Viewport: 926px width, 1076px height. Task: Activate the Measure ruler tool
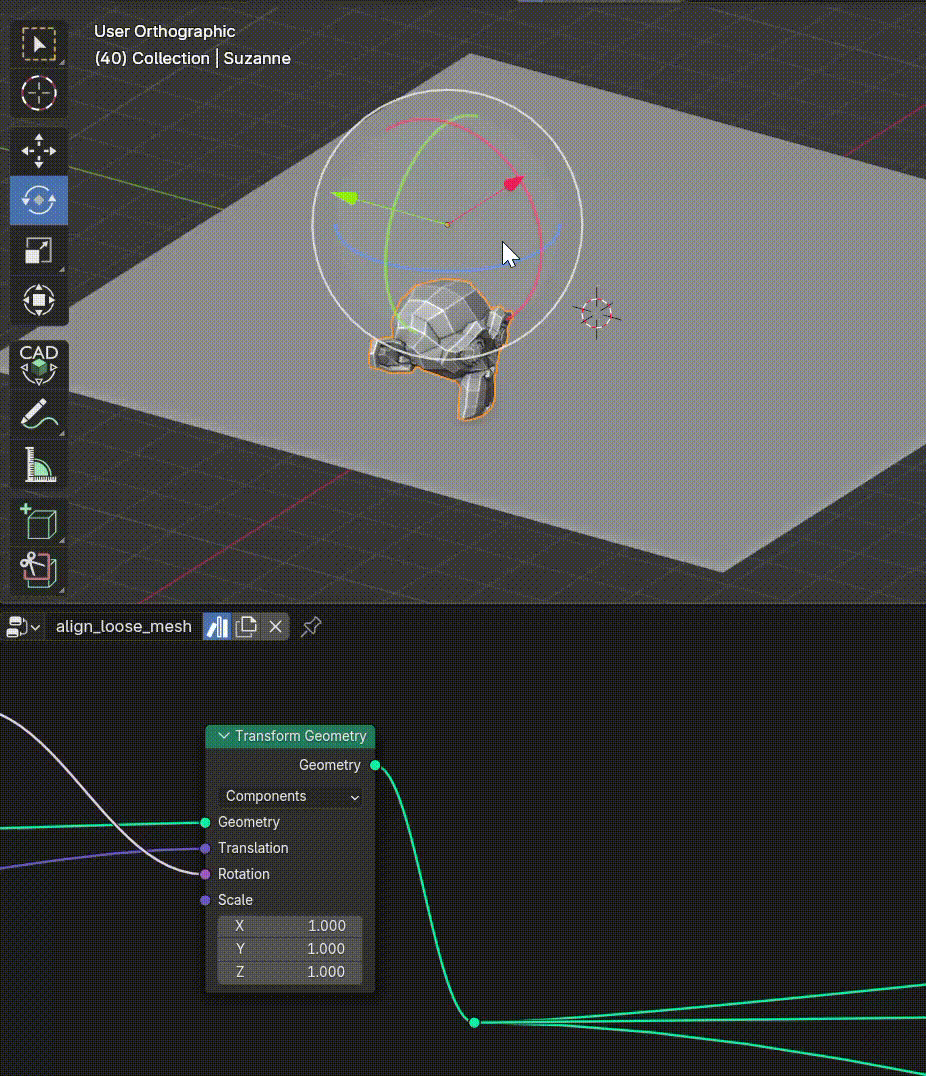pyautogui.click(x=38, y=464)
